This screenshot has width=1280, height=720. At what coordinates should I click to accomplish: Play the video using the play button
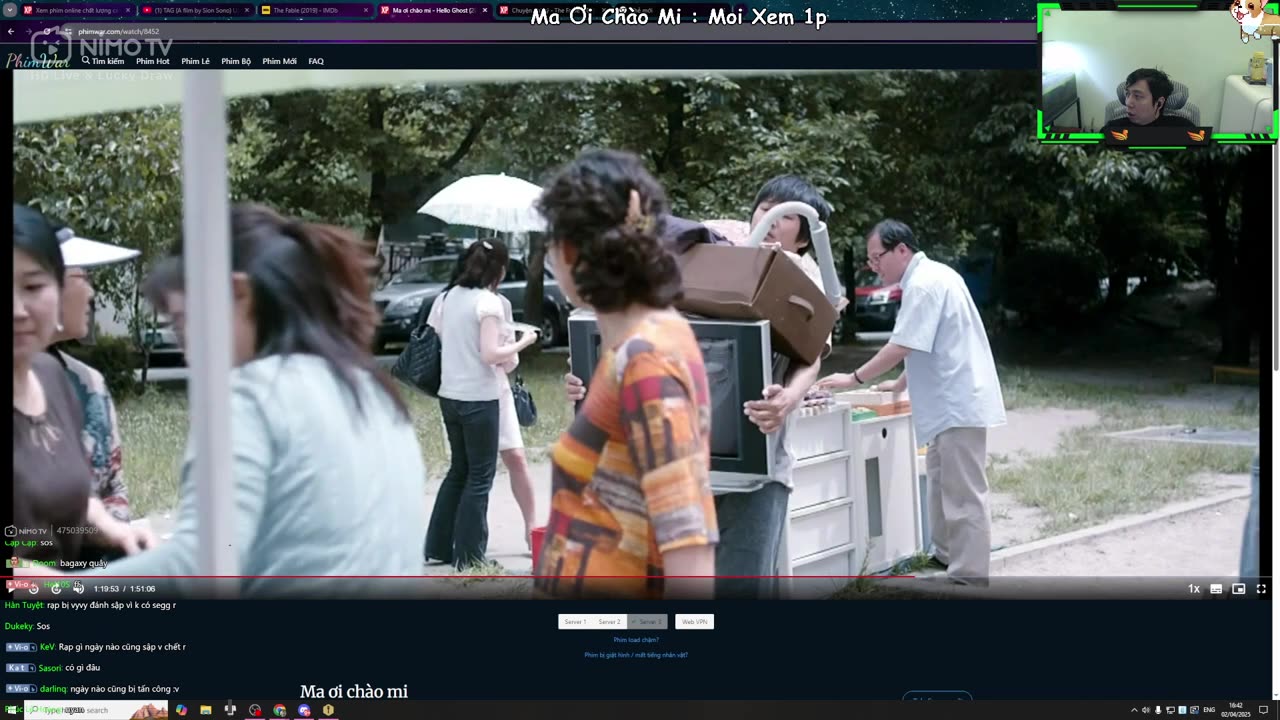11,588
